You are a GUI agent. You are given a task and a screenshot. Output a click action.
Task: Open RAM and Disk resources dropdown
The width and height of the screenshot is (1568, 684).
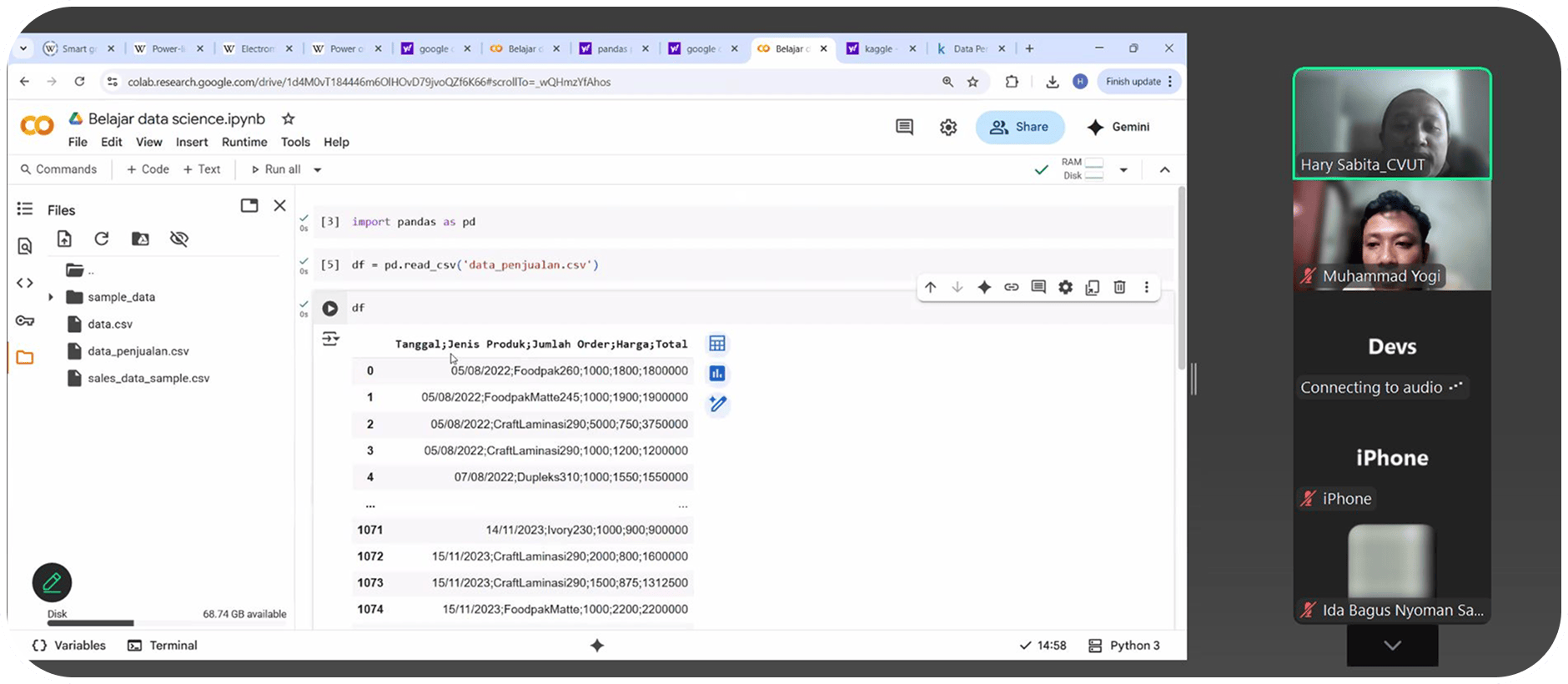(1123, 170)
